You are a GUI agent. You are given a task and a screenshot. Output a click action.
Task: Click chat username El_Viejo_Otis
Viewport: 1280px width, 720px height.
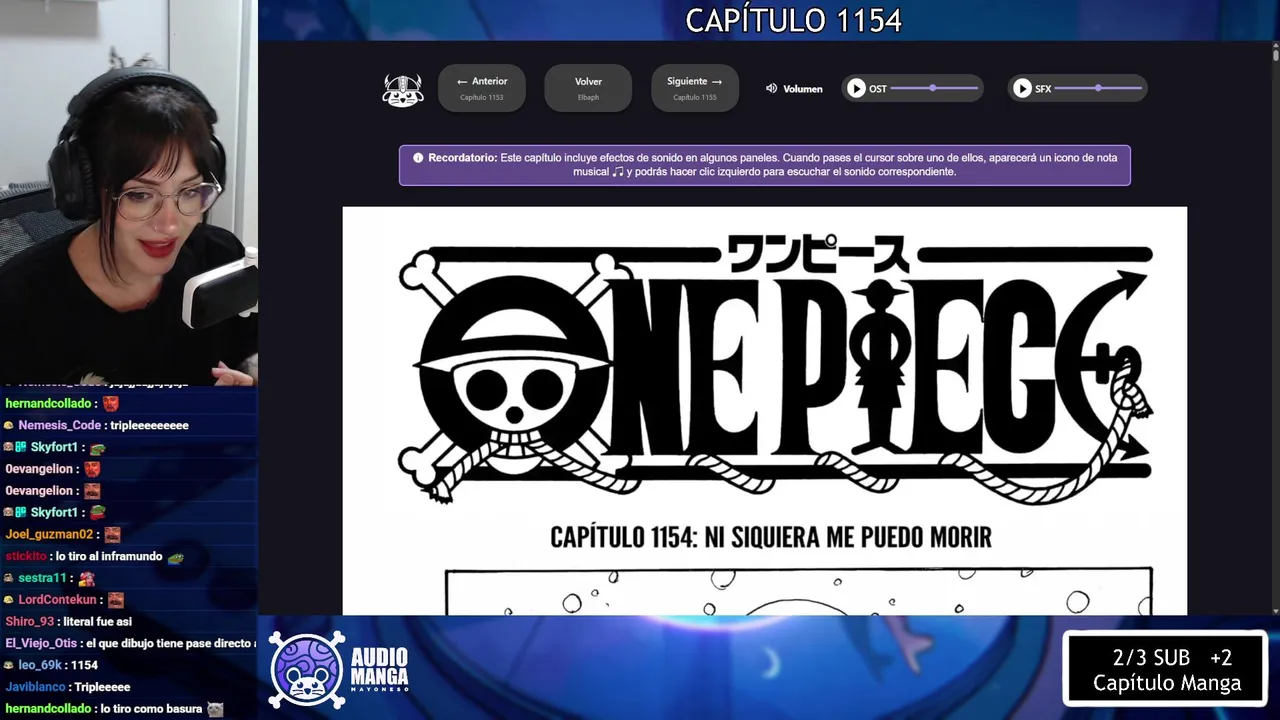coord(41,643)
